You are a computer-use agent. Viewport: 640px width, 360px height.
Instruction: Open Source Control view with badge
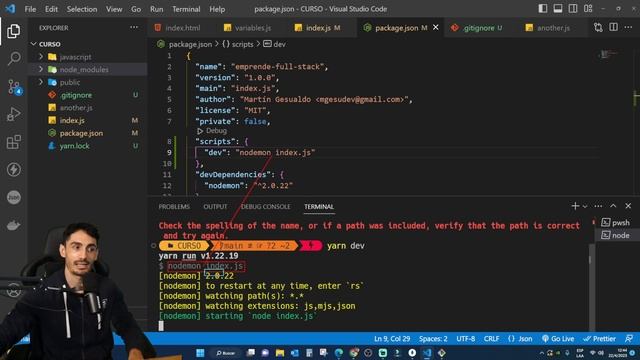pyautogui.click(x=13, y=87)
